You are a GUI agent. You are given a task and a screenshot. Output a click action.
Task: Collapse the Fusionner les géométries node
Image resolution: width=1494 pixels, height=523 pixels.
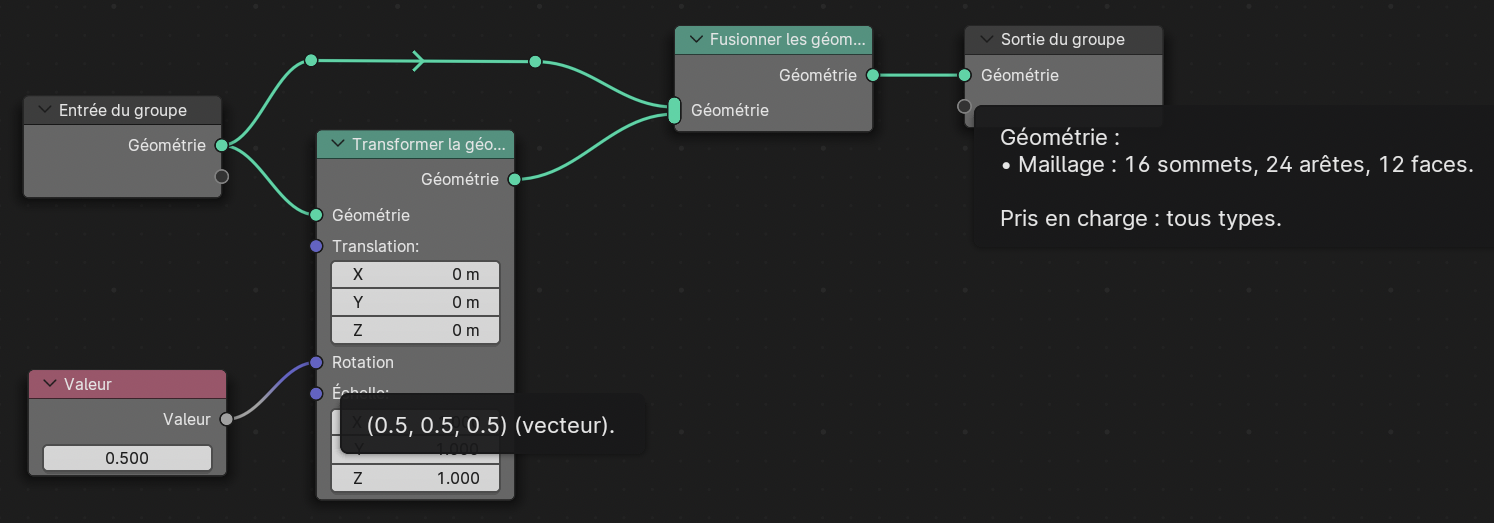695,39
